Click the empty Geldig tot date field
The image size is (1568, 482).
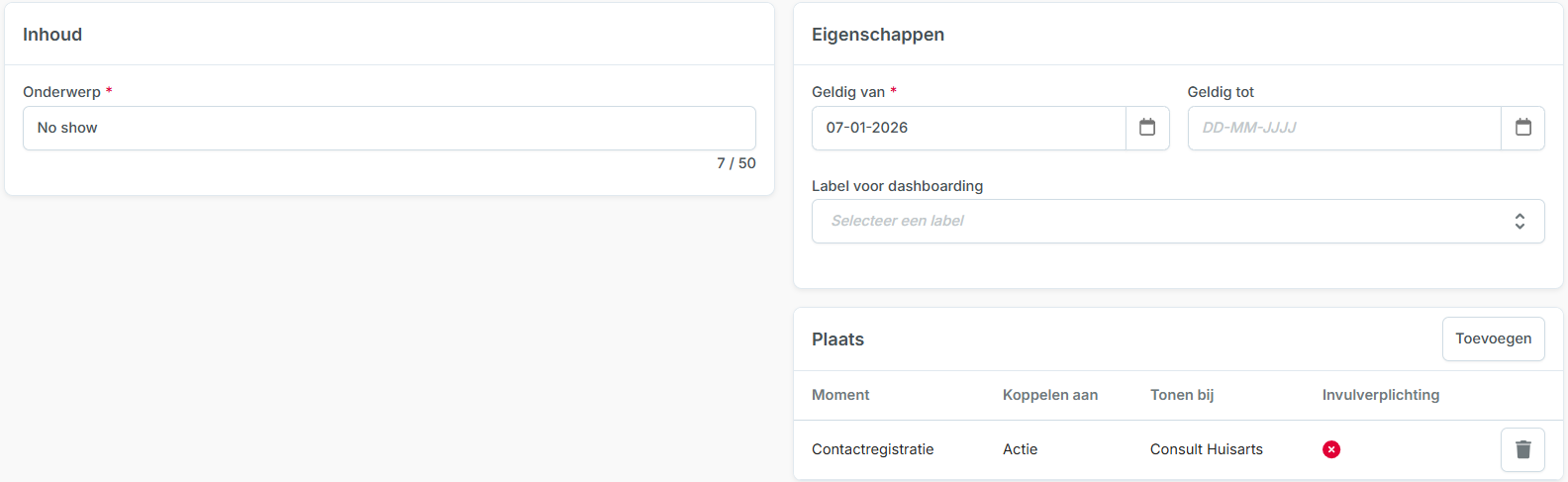(x=1343, y=128)
